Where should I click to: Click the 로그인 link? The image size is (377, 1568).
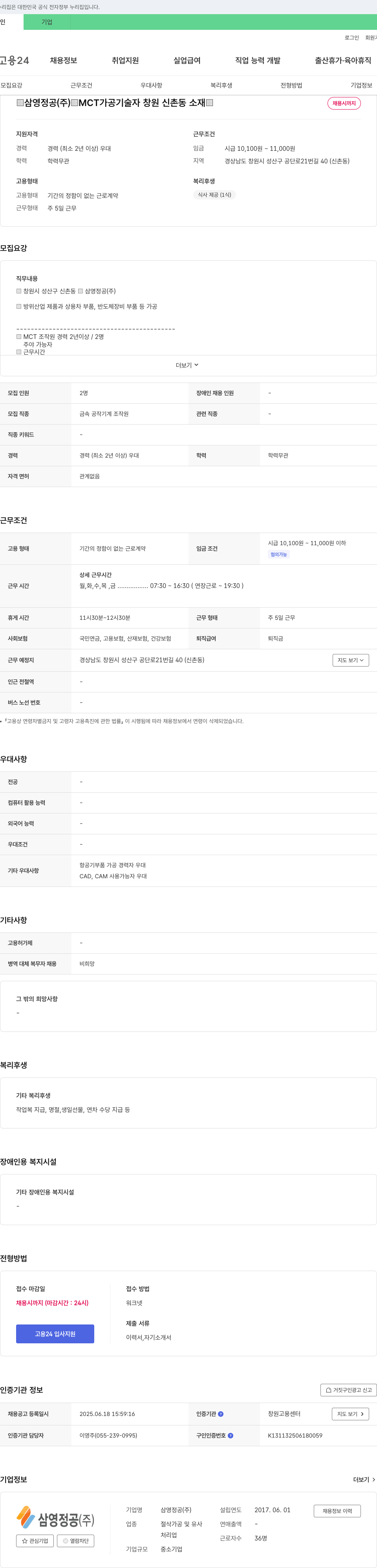pyautogui.click(x=351, y=38)
